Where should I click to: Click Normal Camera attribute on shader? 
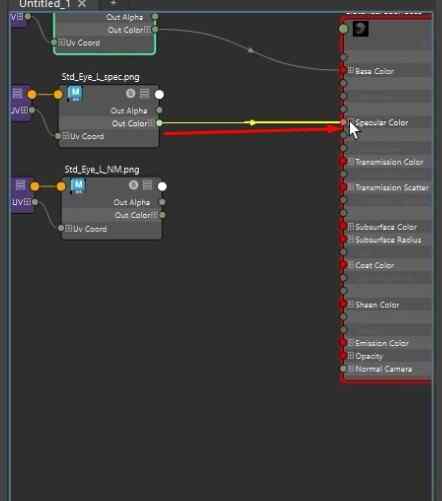click(384, 369)
